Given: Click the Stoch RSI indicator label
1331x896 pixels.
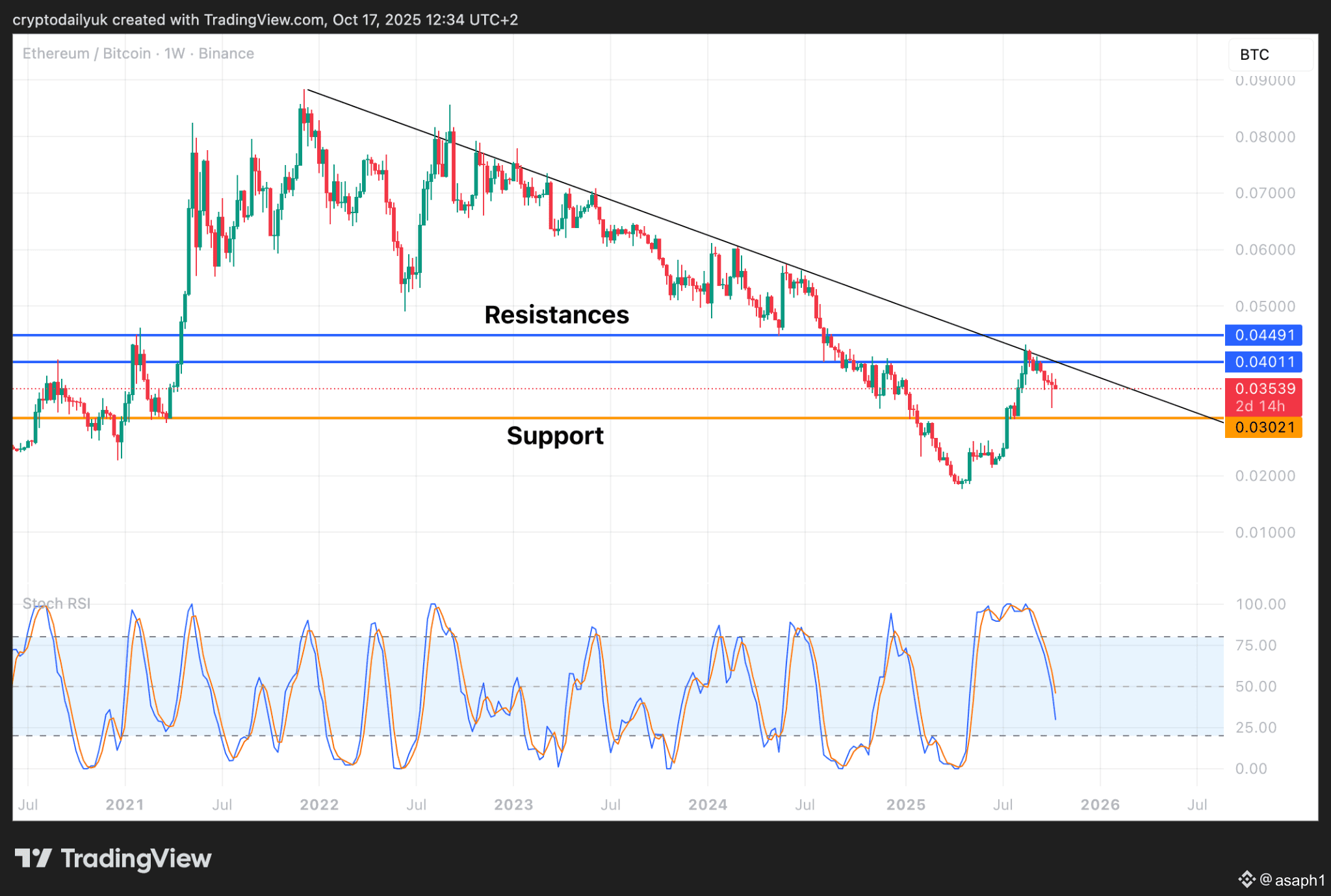Looking at the screenshot, I should (x=57, y=604).
